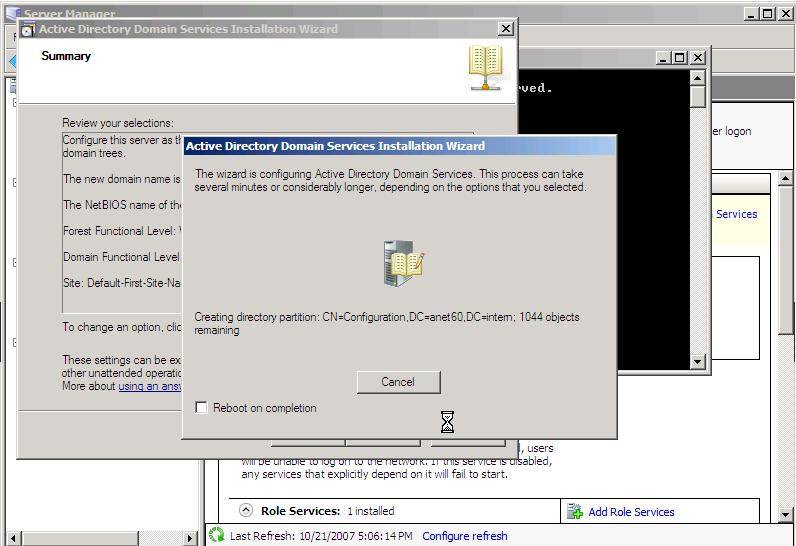
Task: Click the Server Manager back arrow toolbar icon
Action: (13, 61)
